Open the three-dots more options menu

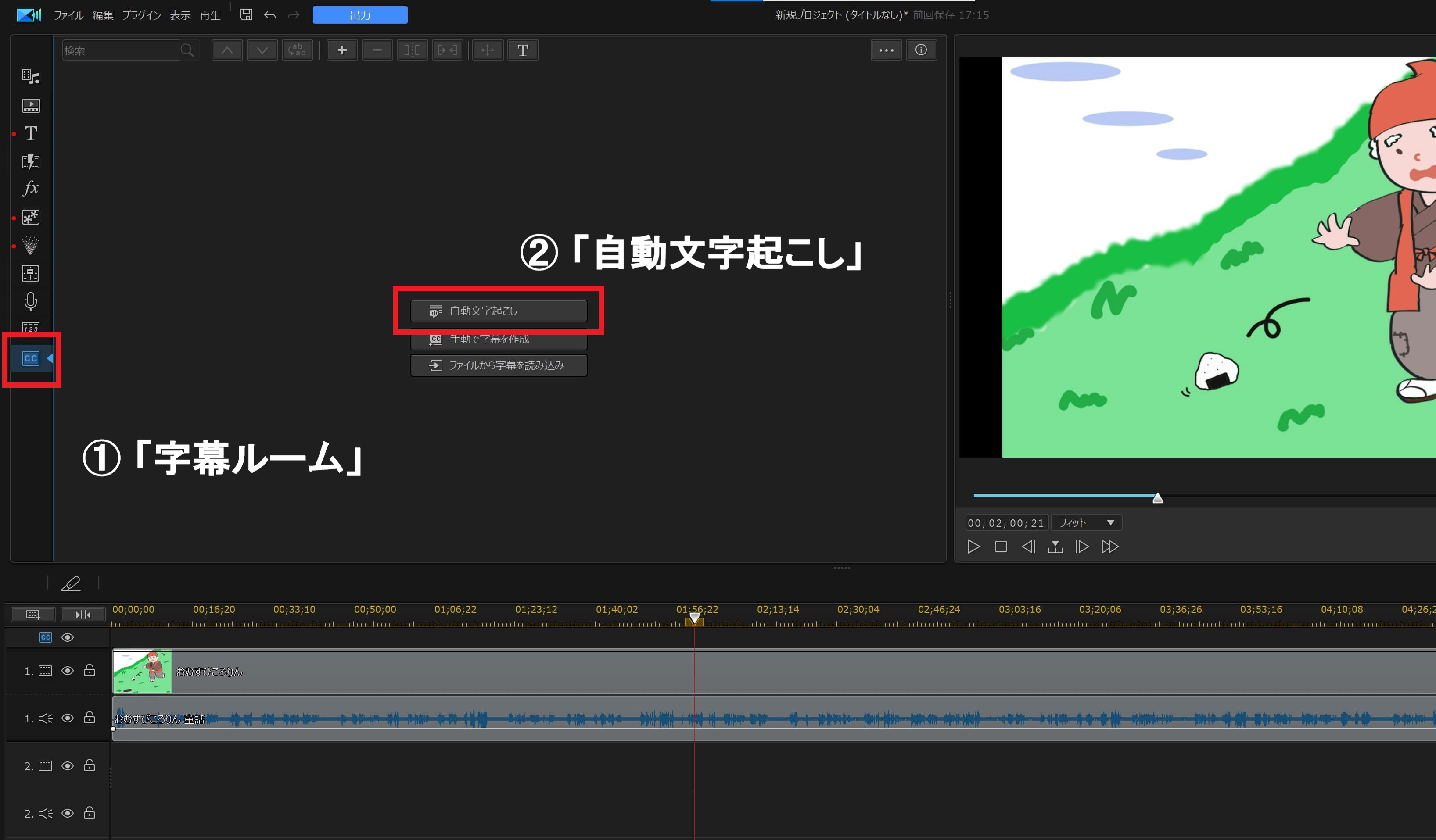pos(886,50)
